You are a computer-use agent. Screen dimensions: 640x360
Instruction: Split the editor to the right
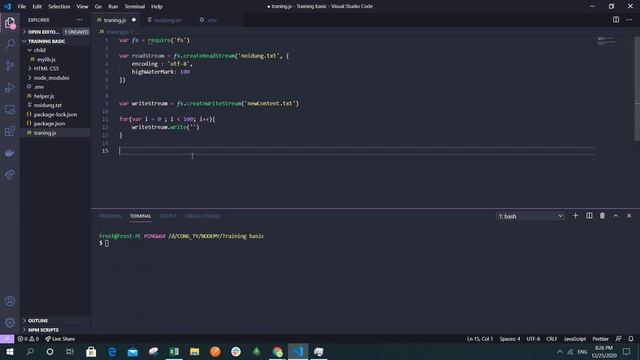pyautogui.click(x=616, y=19)
